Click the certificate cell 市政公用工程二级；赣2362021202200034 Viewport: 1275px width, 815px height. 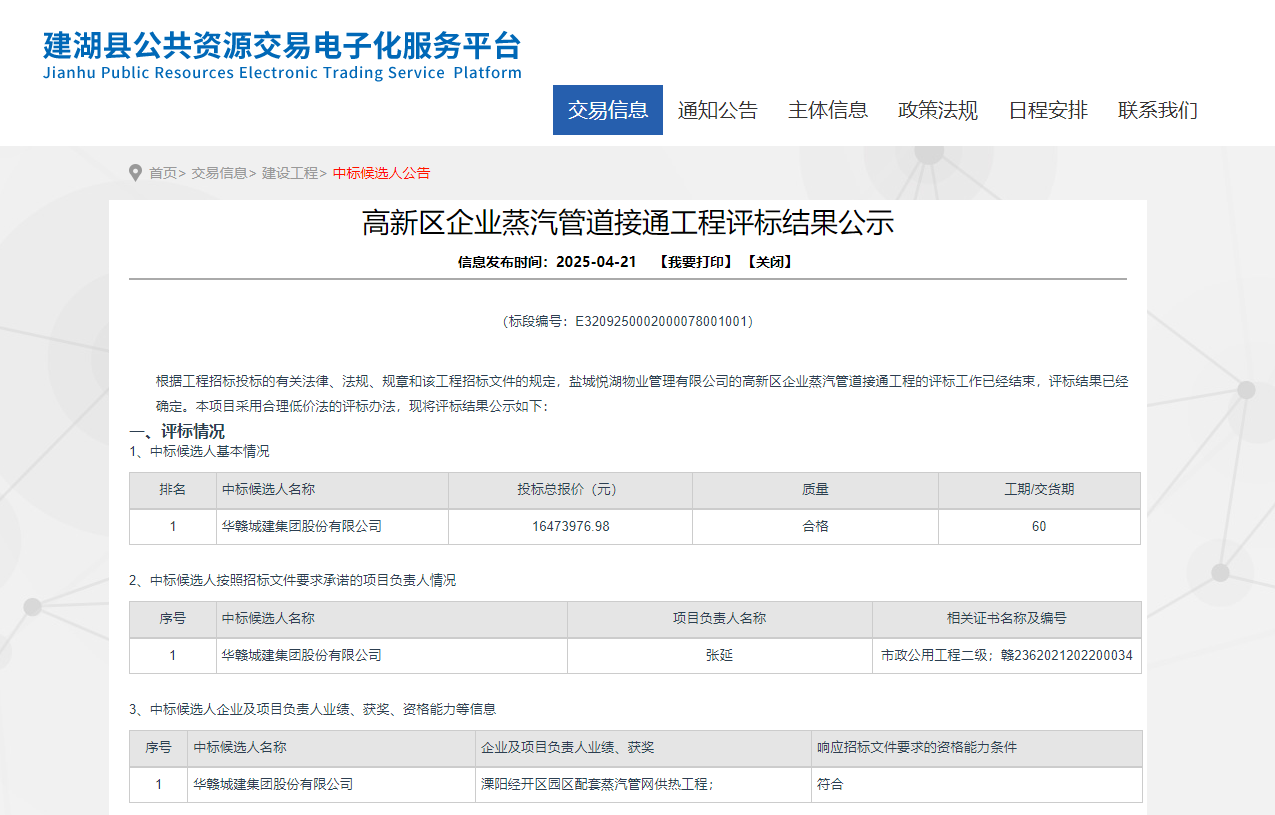pyautogui.click(x=1007, y=656)
